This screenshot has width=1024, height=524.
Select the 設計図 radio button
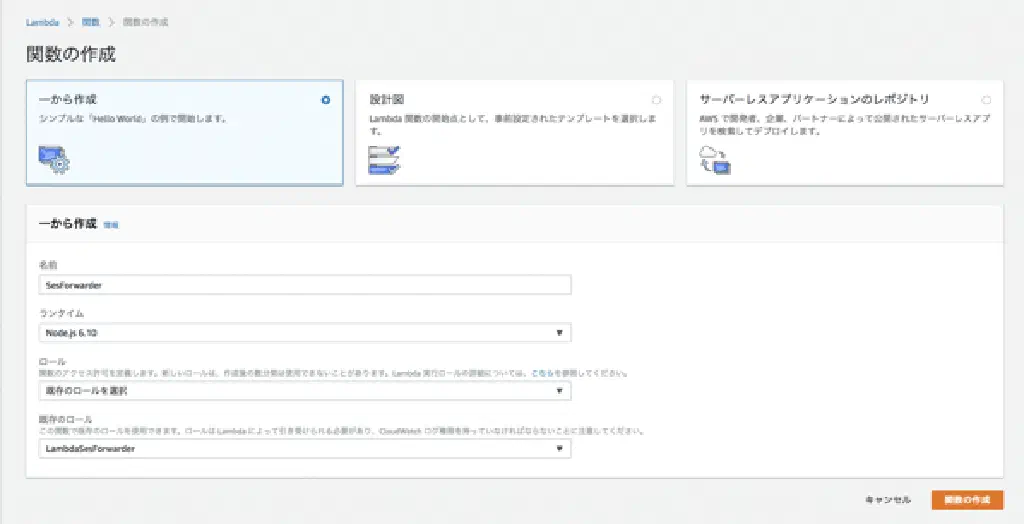[656, 100]
